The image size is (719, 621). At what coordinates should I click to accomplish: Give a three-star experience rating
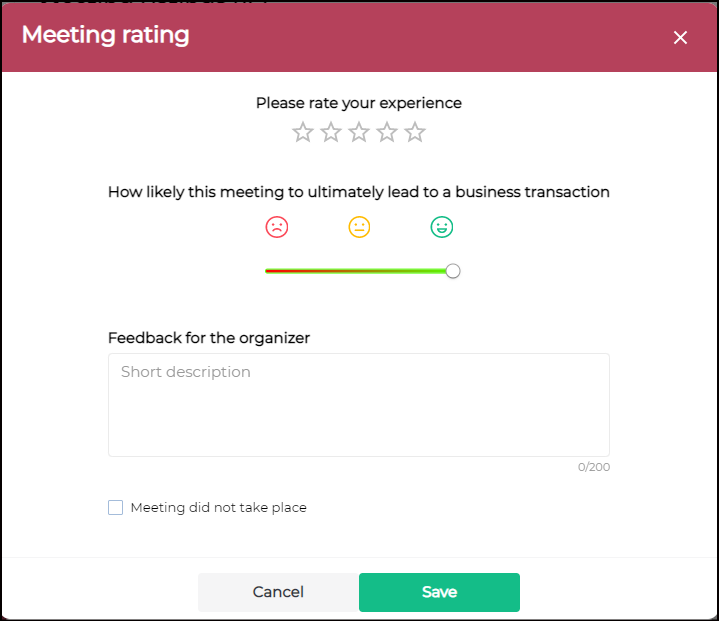coord(359,132)
